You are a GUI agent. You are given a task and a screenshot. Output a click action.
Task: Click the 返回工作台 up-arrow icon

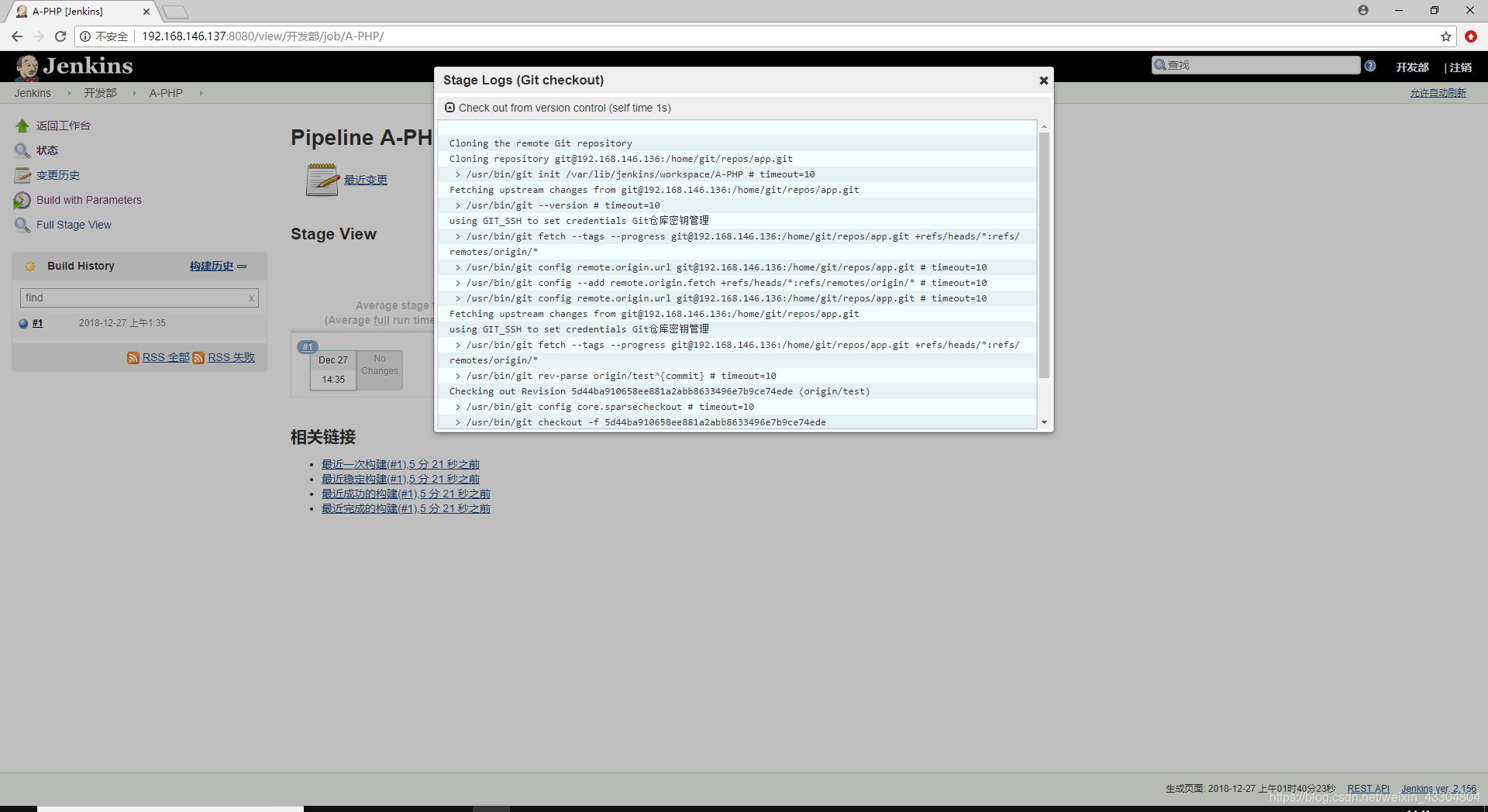tap(22, 126)
